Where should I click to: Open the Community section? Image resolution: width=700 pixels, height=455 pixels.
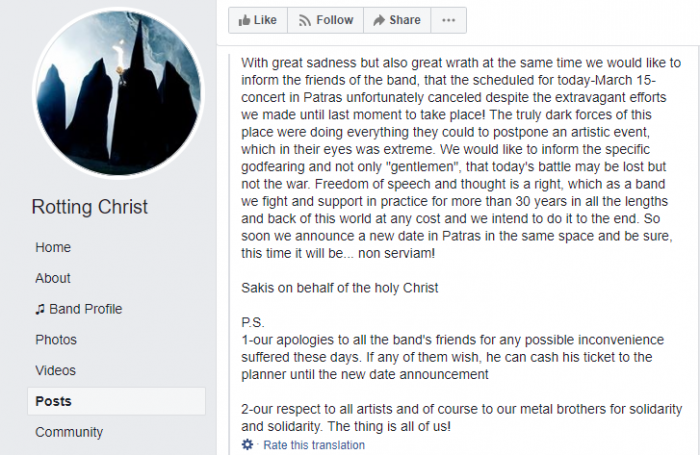pyautogui.click(x=69, y=432)
